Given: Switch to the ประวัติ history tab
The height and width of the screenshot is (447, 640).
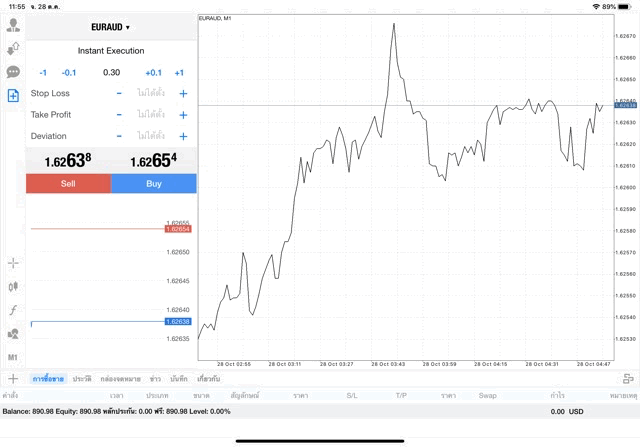Looking at the screenshot, I should 81,379.
